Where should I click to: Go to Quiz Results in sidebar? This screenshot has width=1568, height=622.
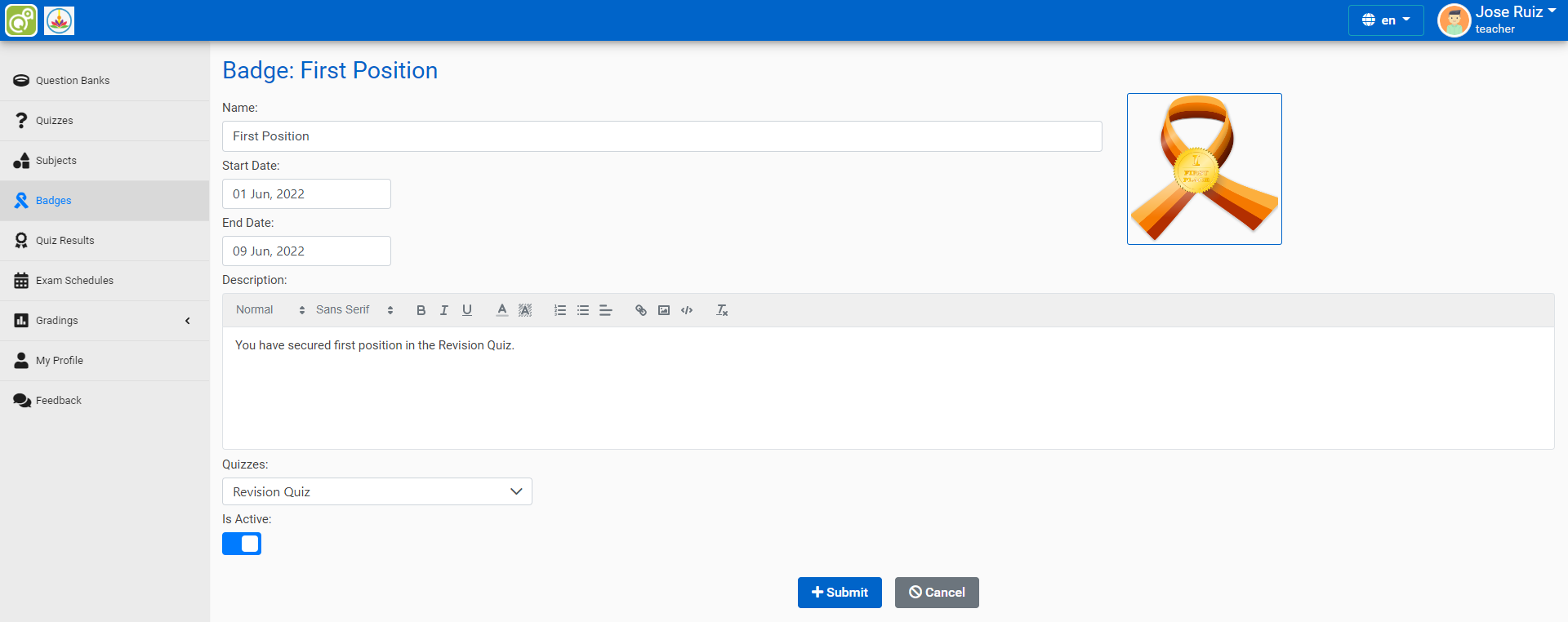pos(65,241)
